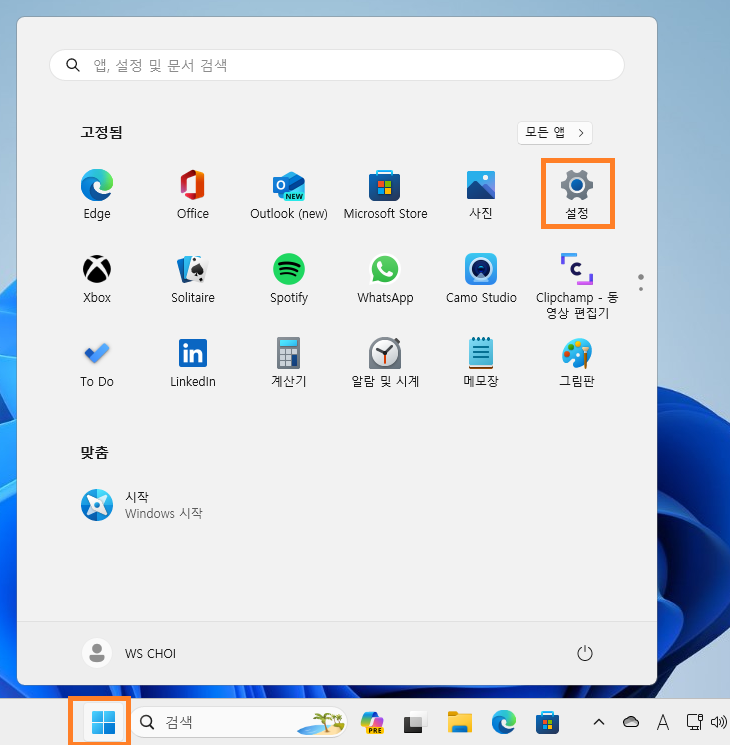Open Task View on the taskbar
The image size is (730, 745).
[x=415, y=722]
